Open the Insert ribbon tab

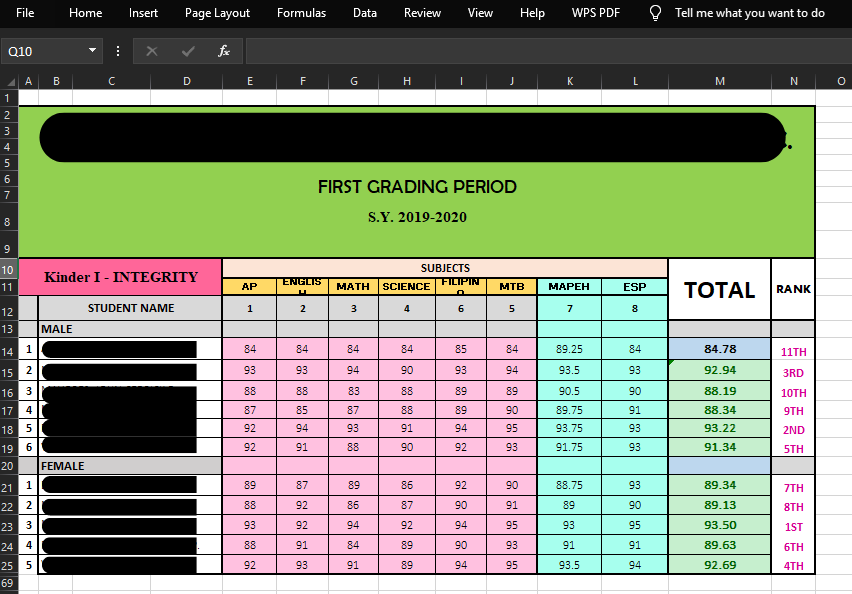click(143, 13)
